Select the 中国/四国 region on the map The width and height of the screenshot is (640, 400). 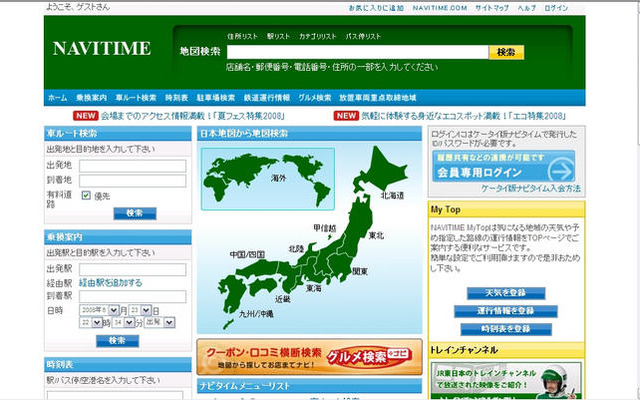click(x=247, y=255)
